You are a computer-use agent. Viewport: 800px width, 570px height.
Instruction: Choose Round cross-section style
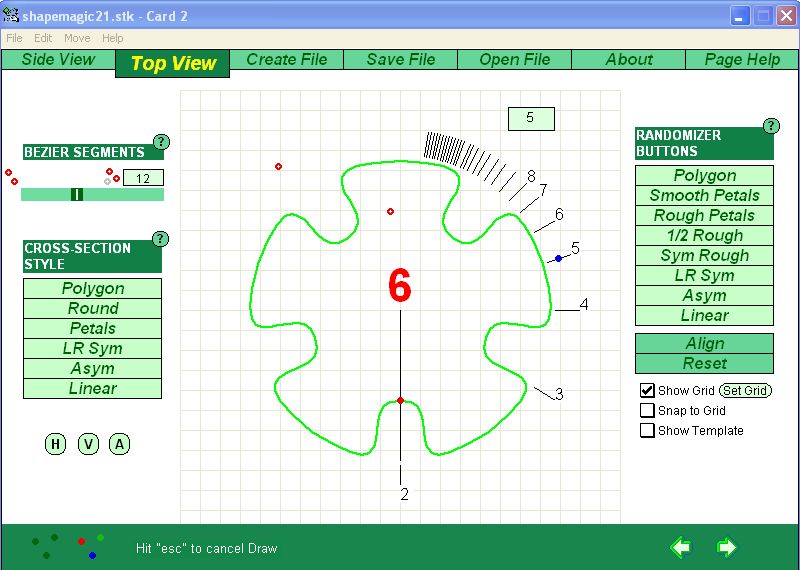point(92,308)
